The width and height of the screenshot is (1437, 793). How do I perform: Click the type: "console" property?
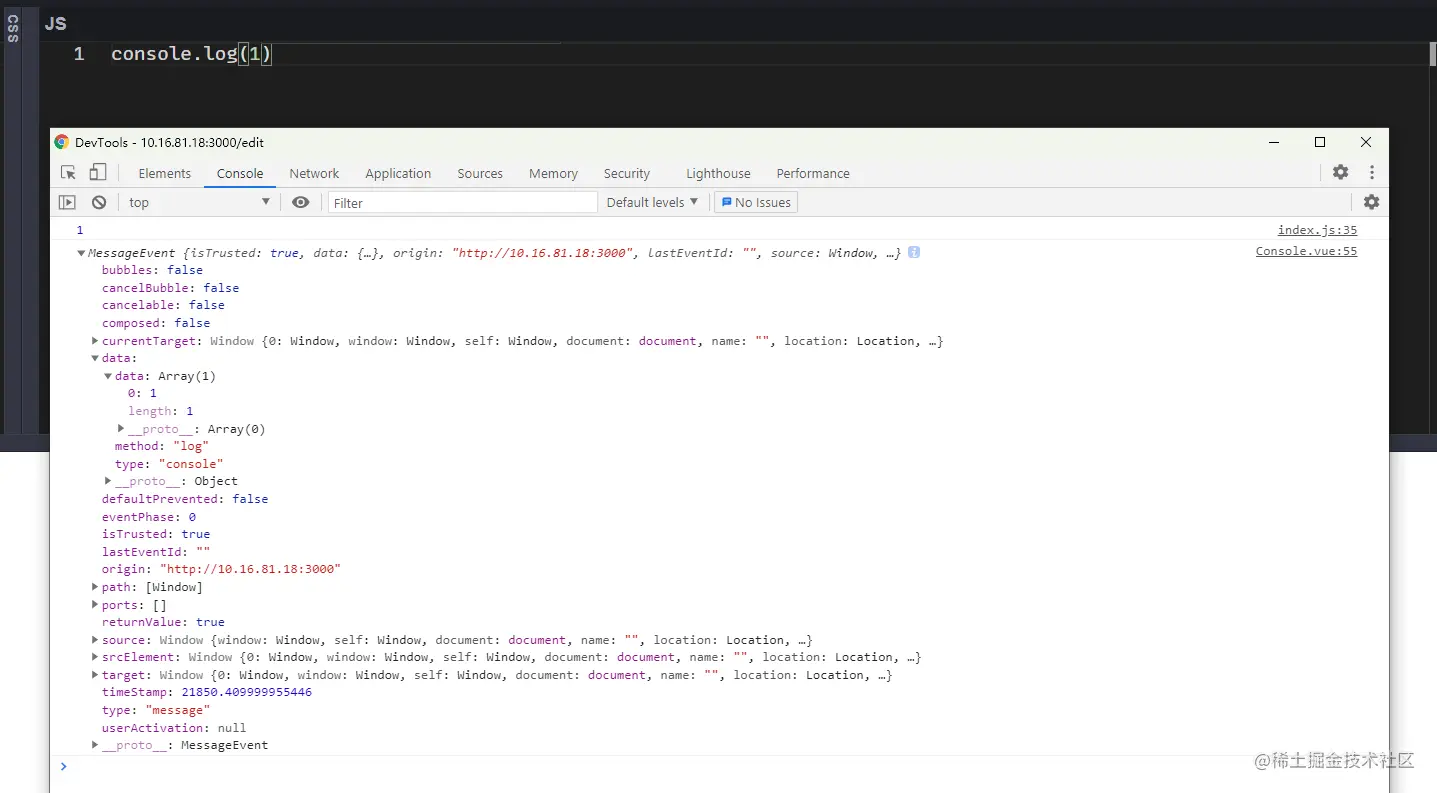click(169, 464)
